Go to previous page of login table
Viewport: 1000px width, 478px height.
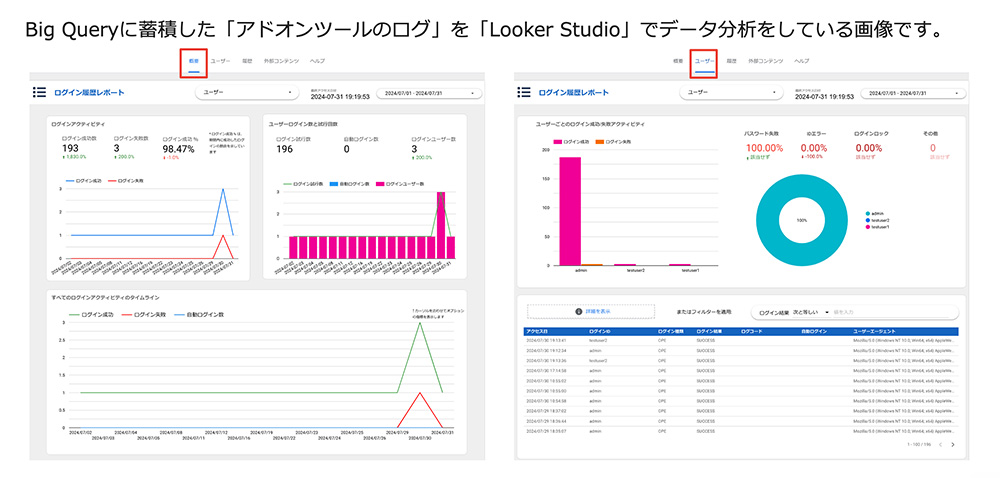(940, 444)
